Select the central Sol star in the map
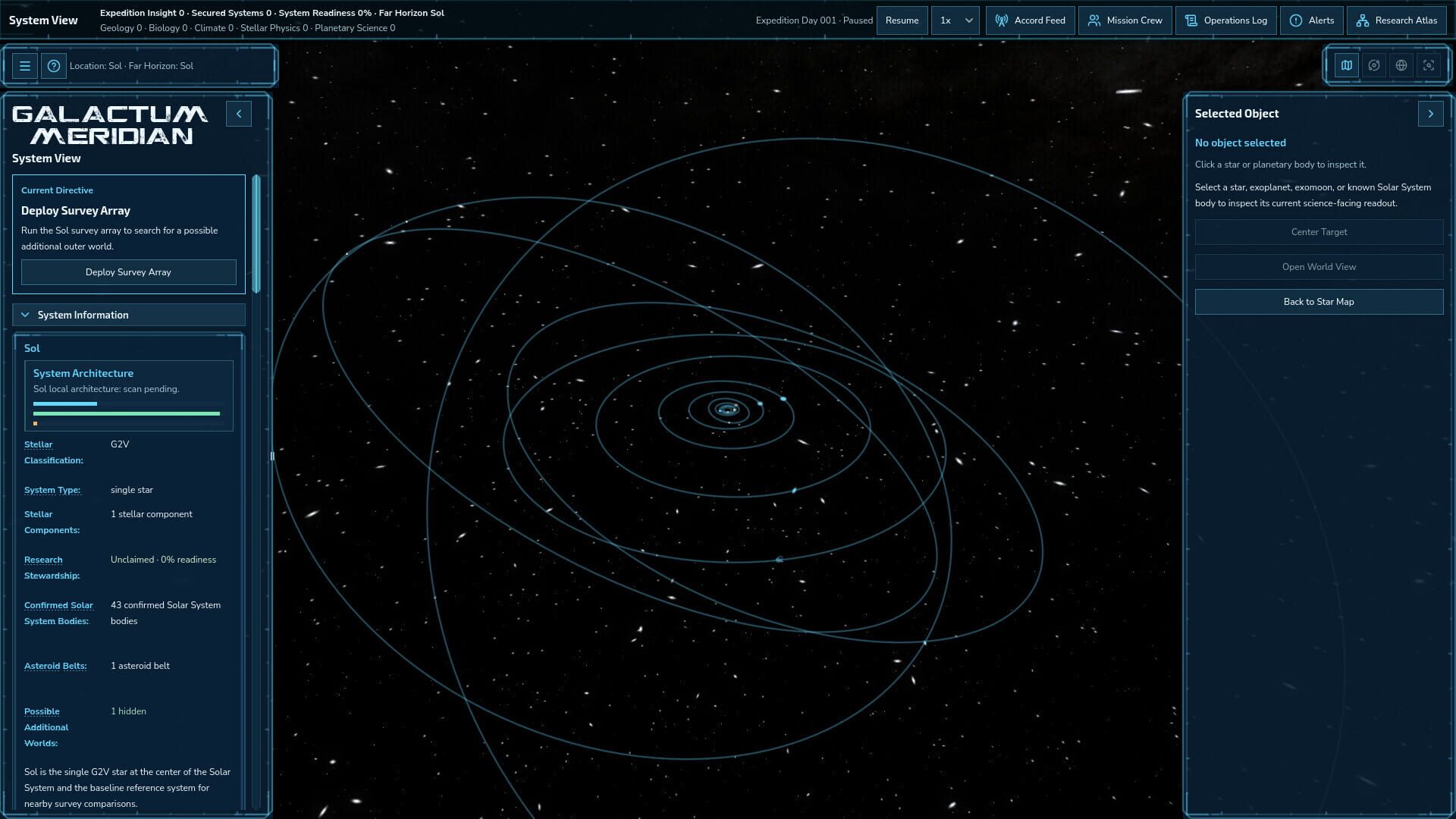 [x=726, y=410]
